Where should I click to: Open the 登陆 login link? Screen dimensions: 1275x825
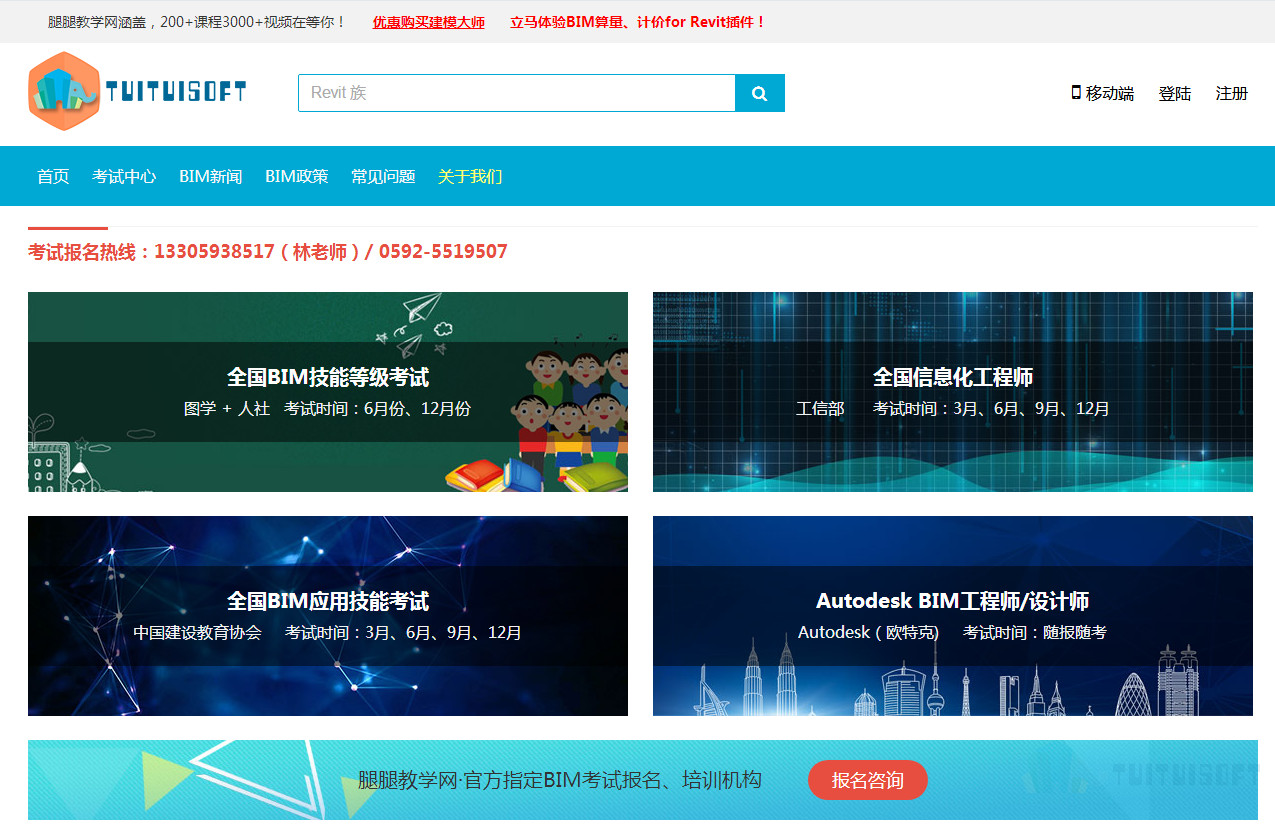click(1175, 93)
